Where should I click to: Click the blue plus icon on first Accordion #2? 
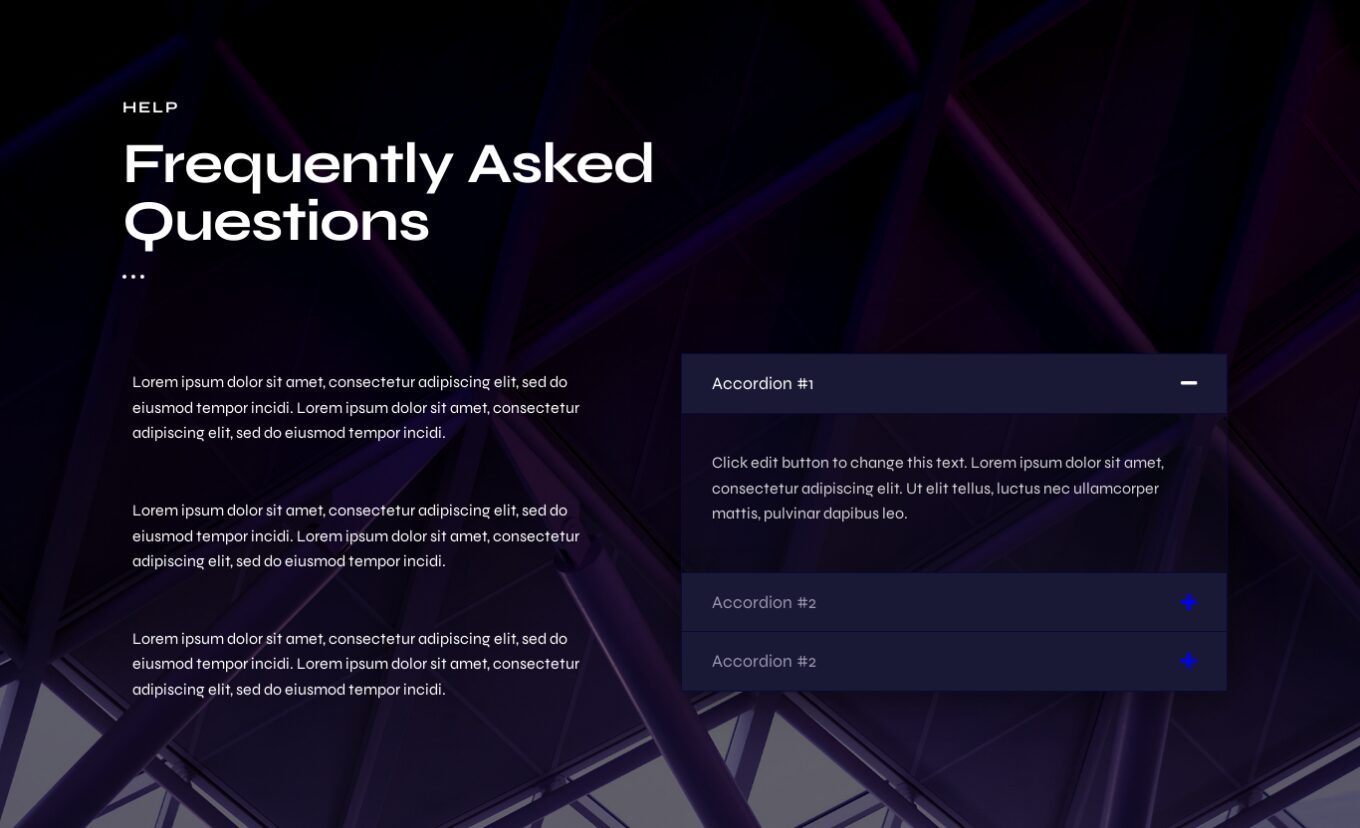(1189, 602)
